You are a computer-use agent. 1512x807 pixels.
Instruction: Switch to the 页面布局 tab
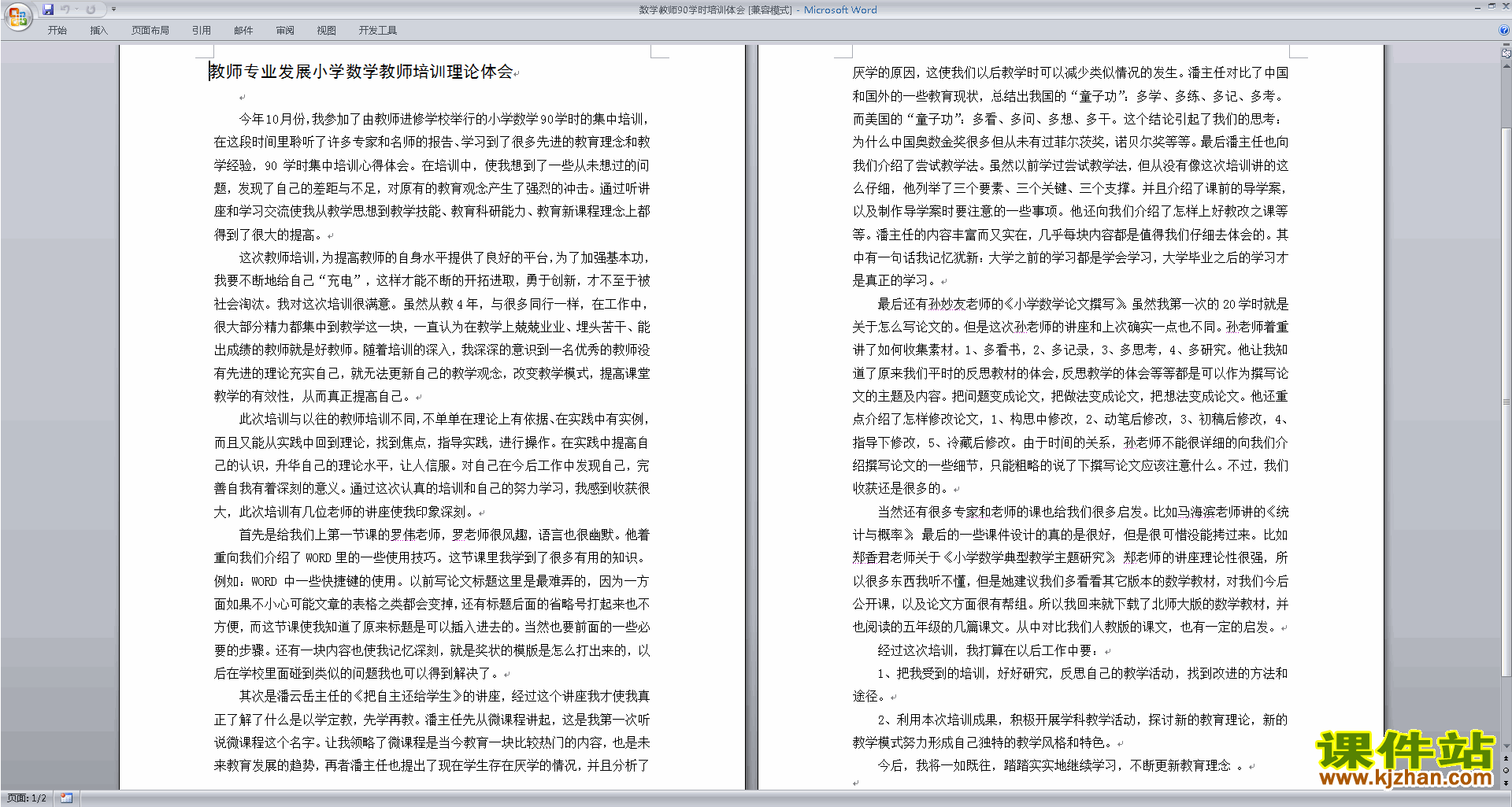[x=150, y=31]
